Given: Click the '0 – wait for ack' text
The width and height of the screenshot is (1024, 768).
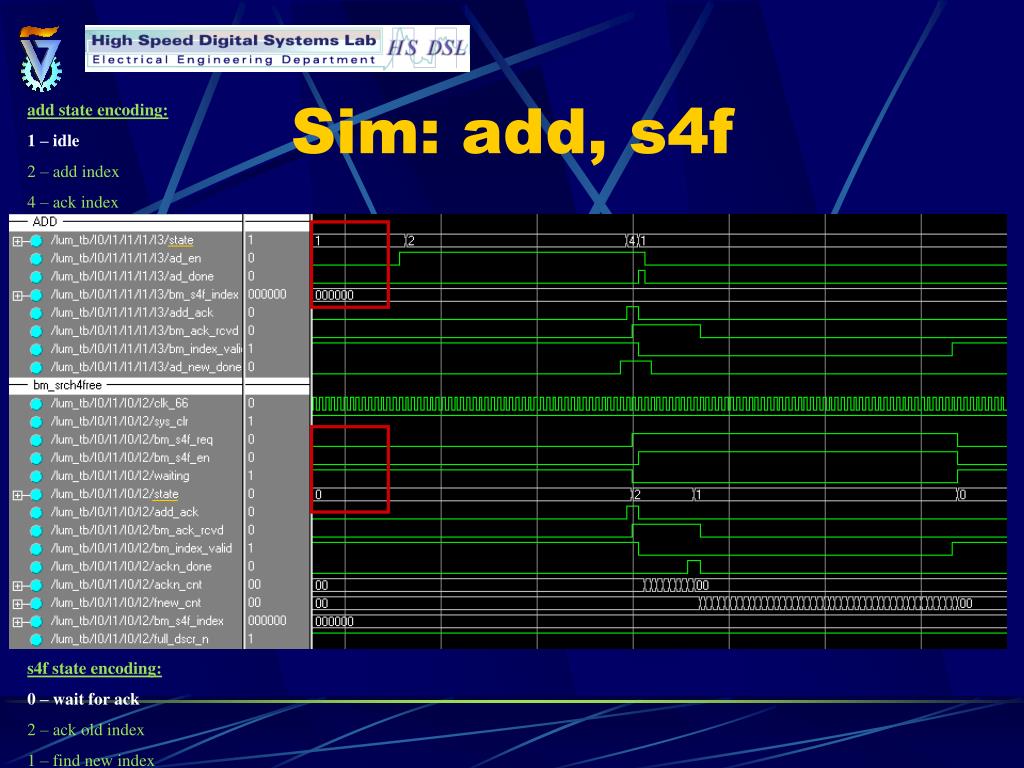Looking at the screenshot, I should click(x=83, y=699).
